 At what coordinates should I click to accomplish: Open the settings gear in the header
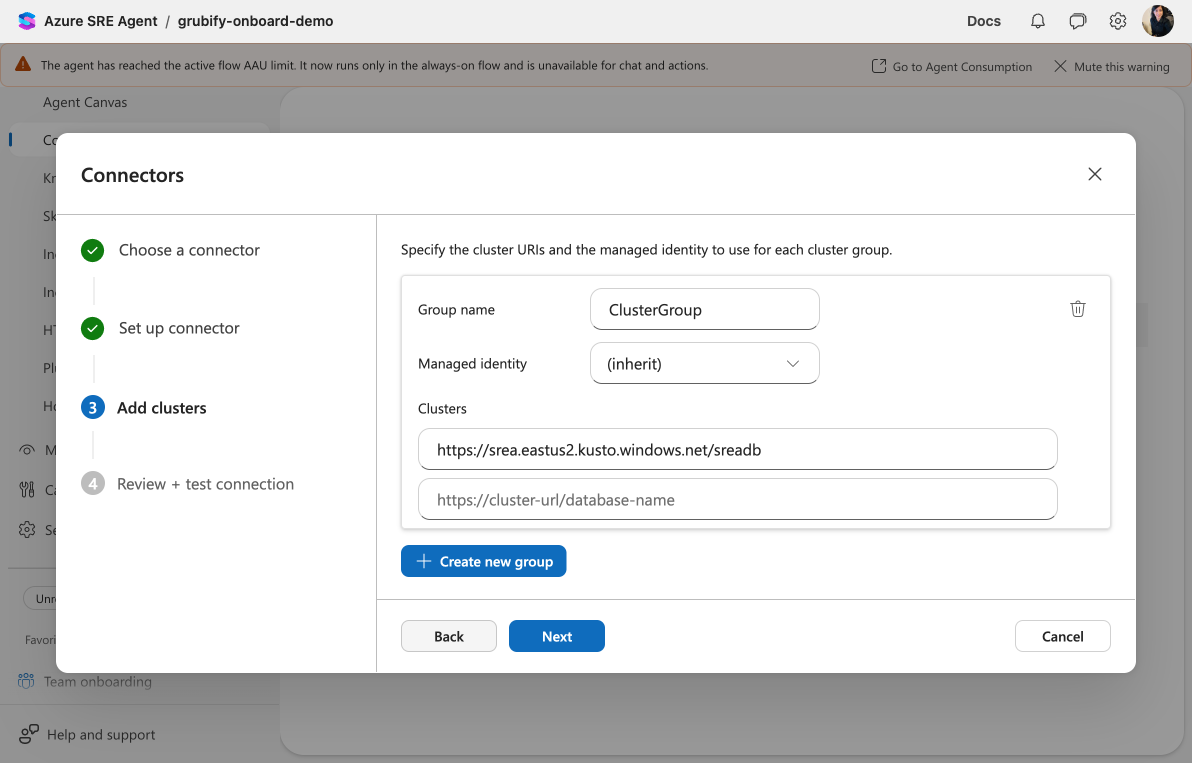pos(1118,21)
